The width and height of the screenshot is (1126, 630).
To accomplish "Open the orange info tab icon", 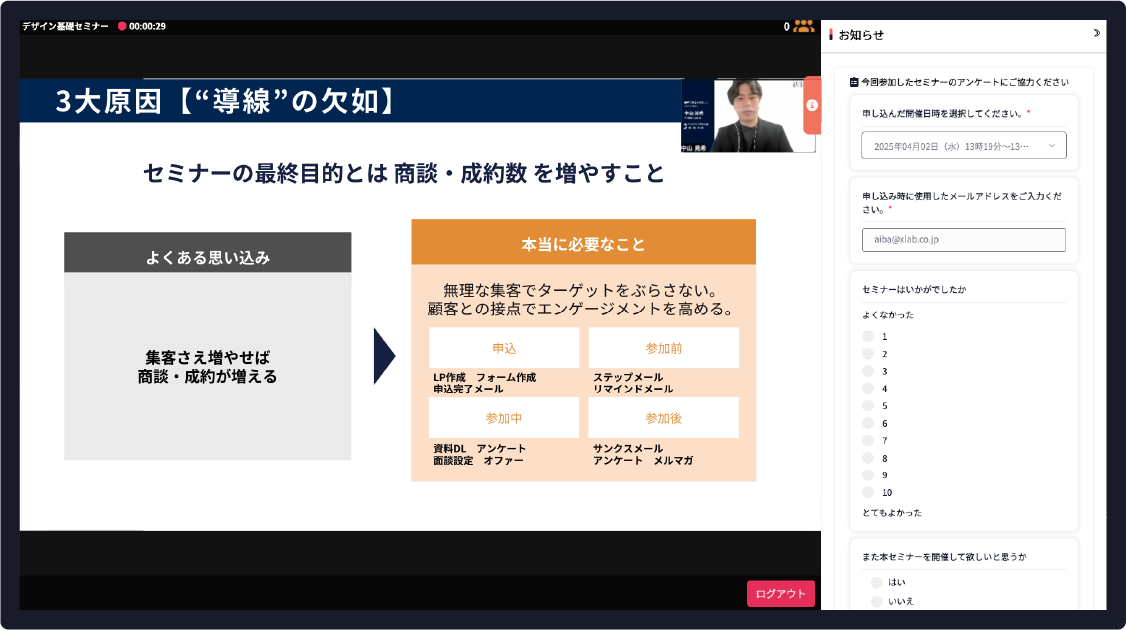I will [x=812, y=105].
